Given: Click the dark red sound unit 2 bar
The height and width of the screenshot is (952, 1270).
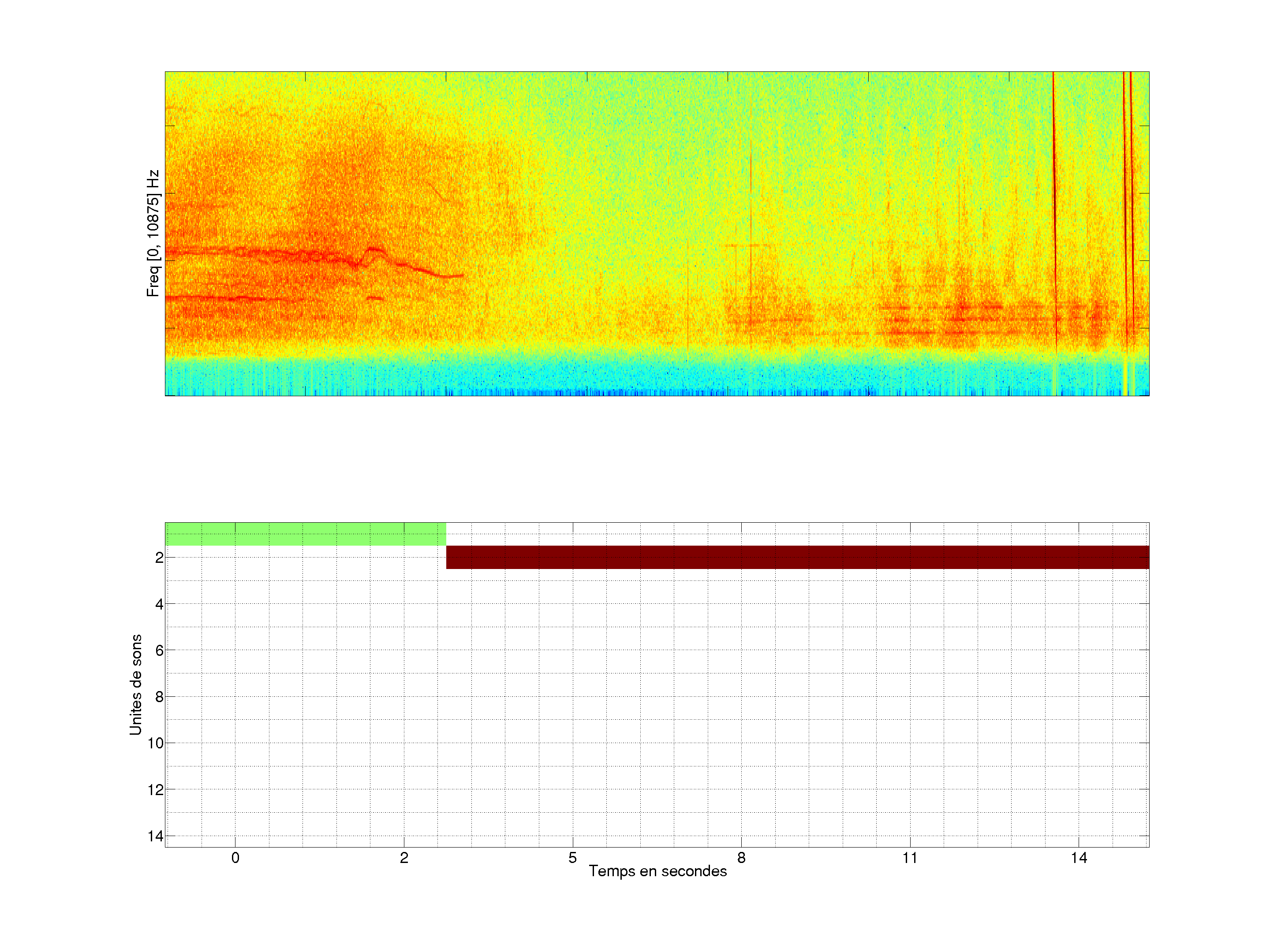Looking at the screenshot, I should tap(797, 557).
